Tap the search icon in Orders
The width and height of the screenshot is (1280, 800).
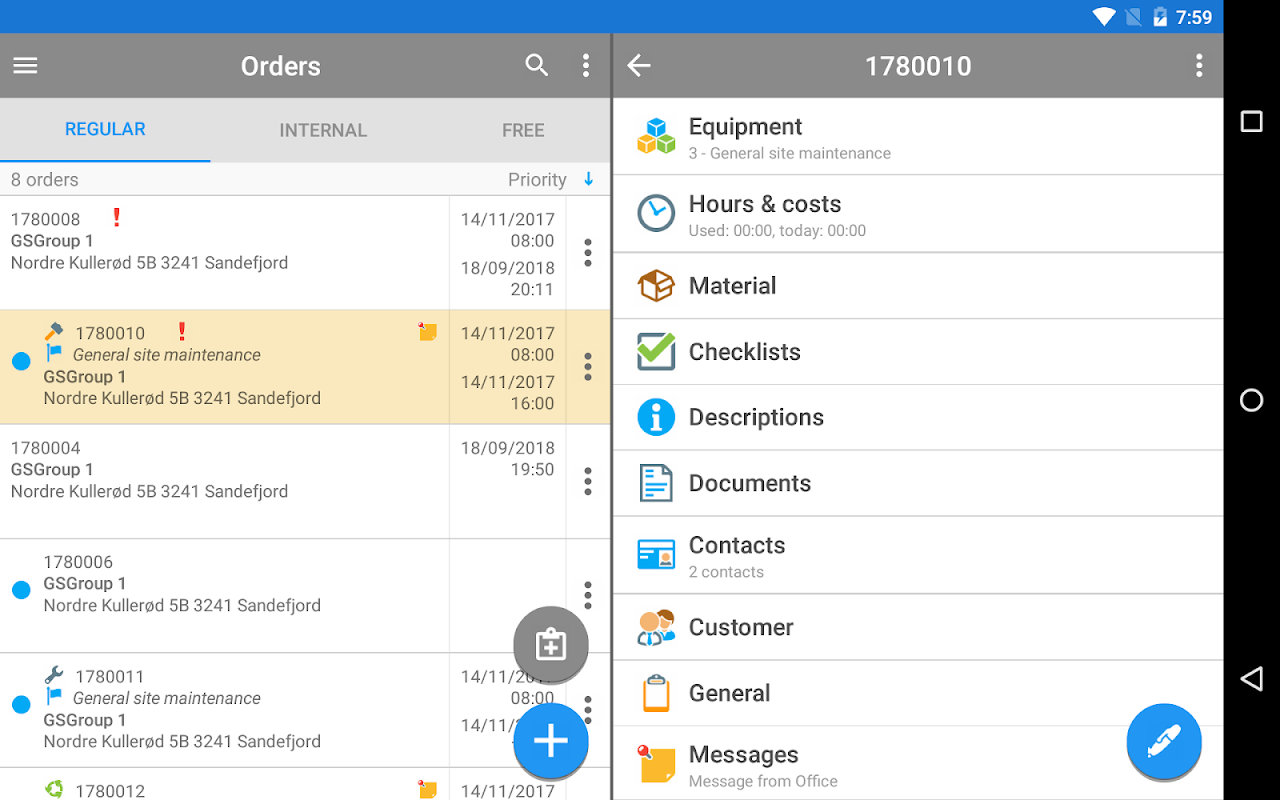pos(537,66)
